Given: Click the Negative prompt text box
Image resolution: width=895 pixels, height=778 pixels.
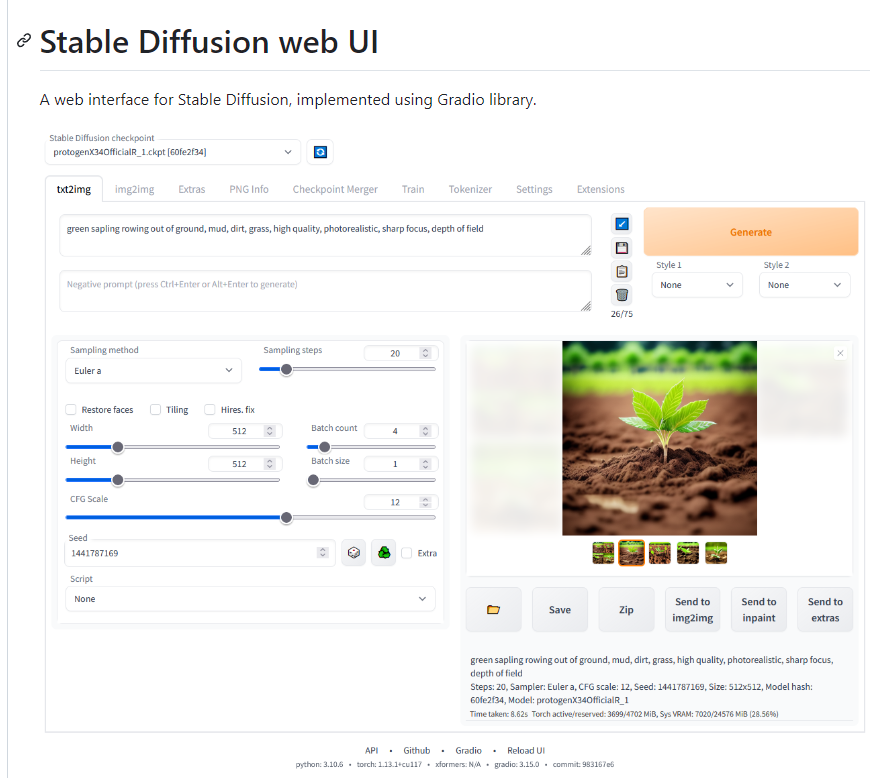Looking at the screenshot, I should coord(325,291).
